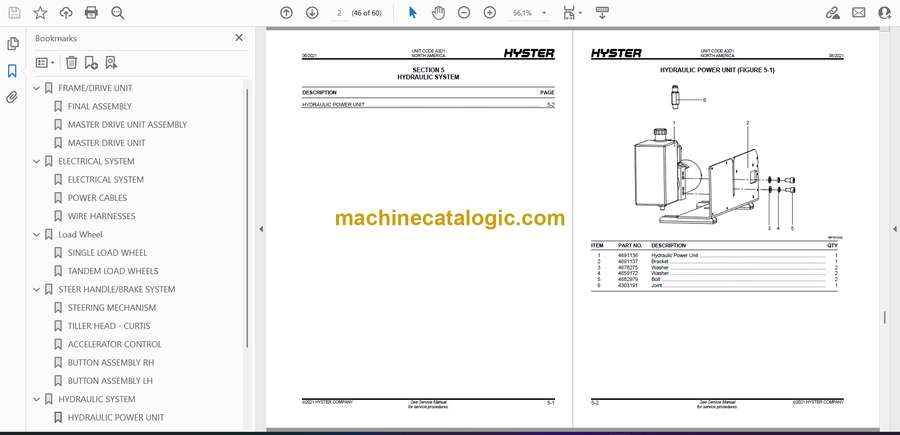Go to previous page arrow button
This screenshot has height=435, width=900.
286,13
